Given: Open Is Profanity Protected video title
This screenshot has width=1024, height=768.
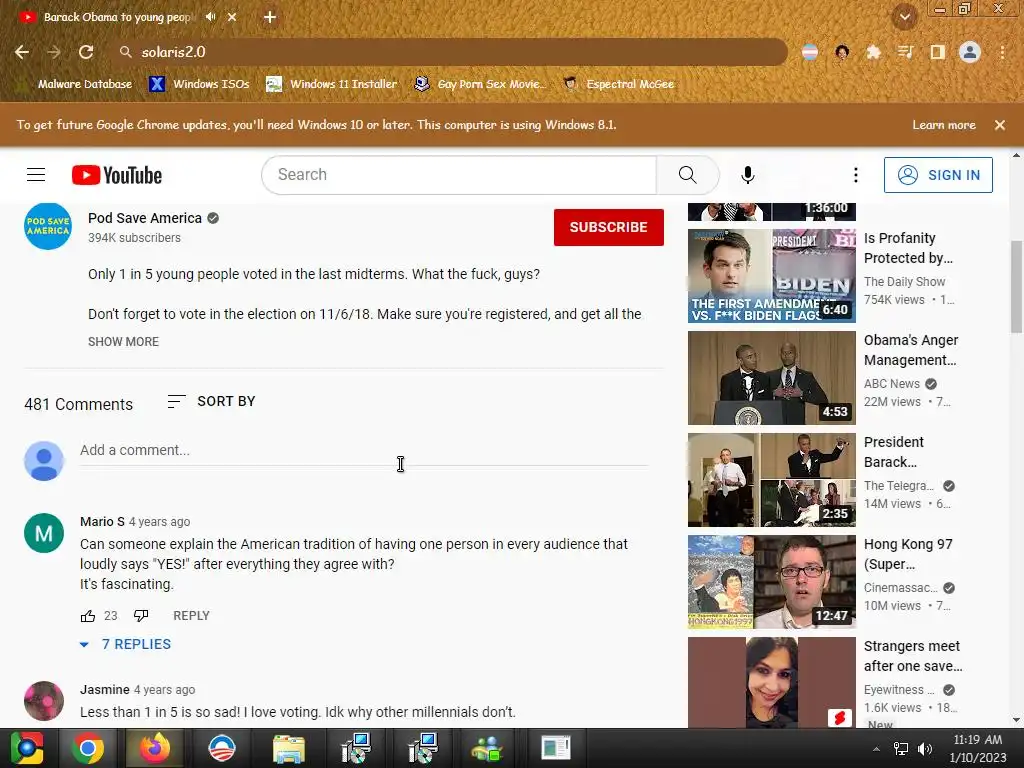Looking at the screenshot, I should pos(908,248).
